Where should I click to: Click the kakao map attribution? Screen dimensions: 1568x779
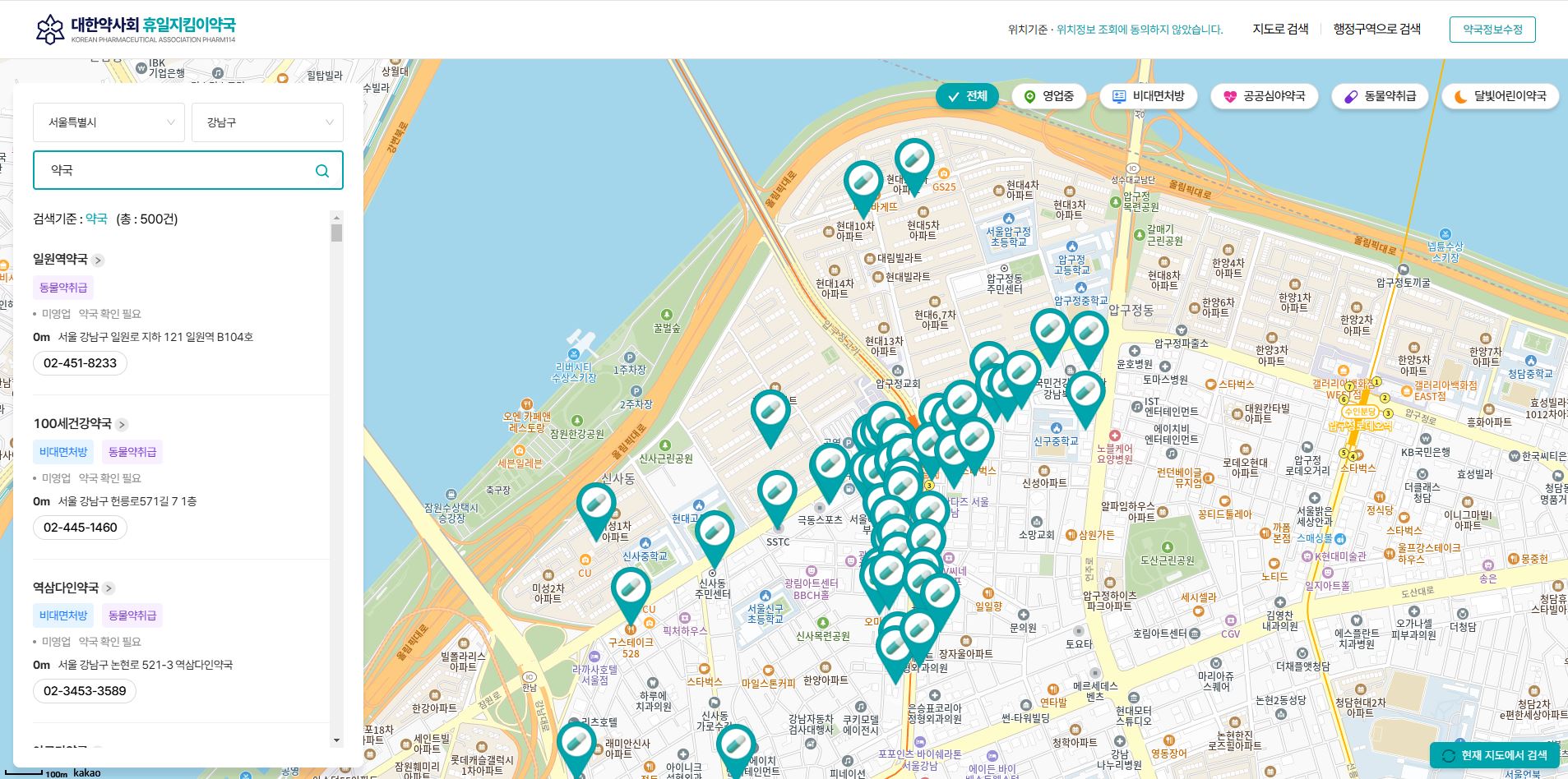[86, 772]
